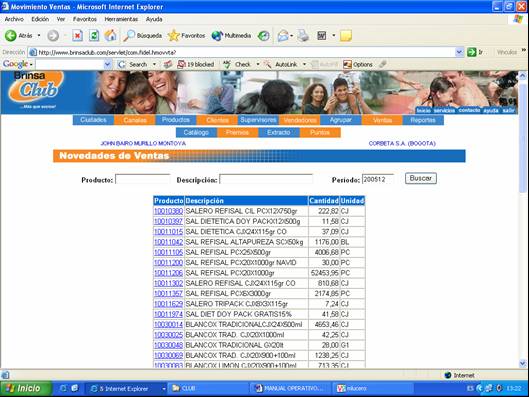
Task: Select the Supervisores tab
Action: pyautogui.click(x=258, y=120)
